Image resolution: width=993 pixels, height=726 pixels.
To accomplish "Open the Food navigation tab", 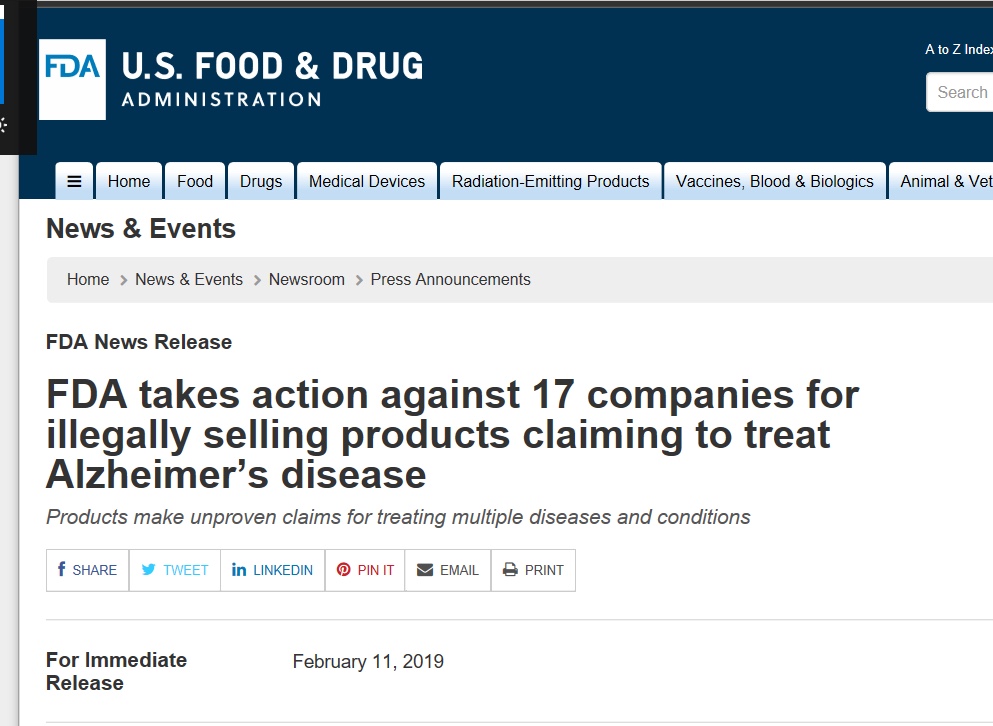I will point(195,181).
